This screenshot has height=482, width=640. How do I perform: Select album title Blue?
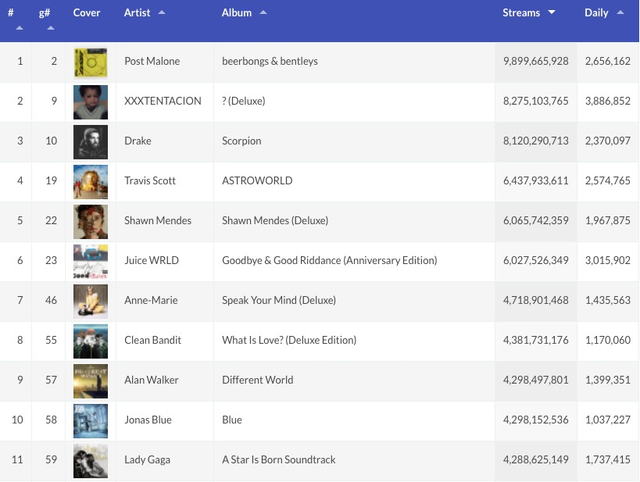232,420
